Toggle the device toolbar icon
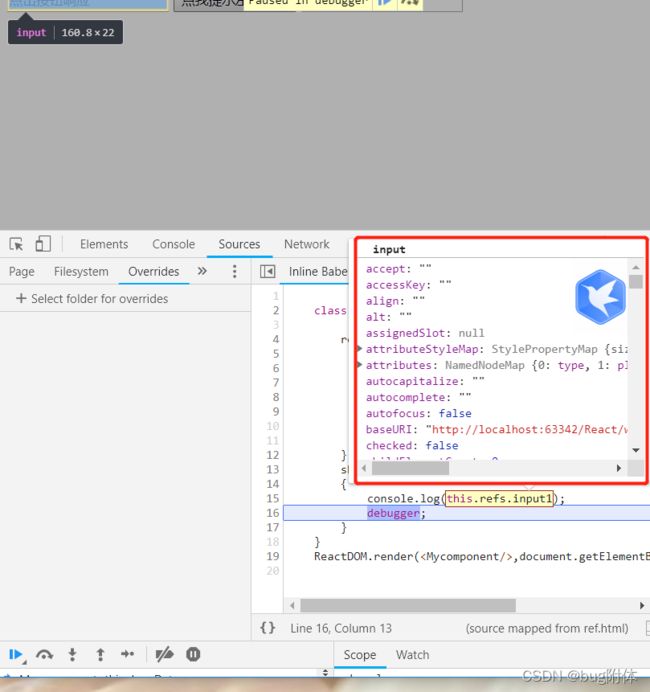Viewport: 650px width, 692px height. 43,244
